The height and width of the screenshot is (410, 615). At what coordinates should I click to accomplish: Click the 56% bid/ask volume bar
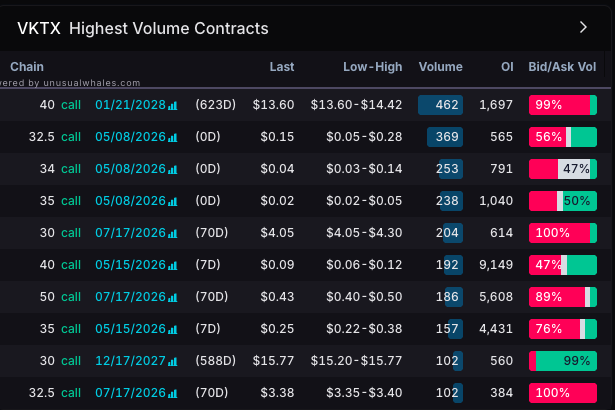(563, 137)
